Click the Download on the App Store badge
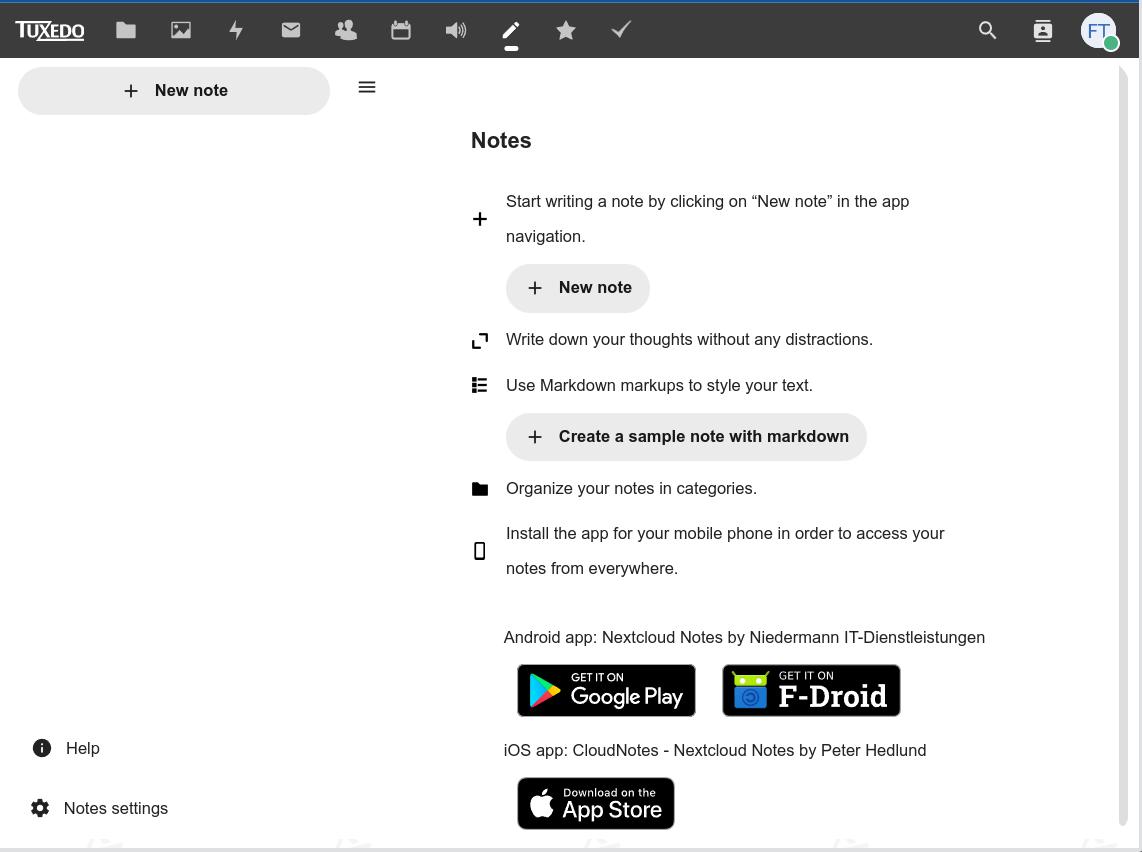The width and height of the screenshot is (1142, 852). 596,803
